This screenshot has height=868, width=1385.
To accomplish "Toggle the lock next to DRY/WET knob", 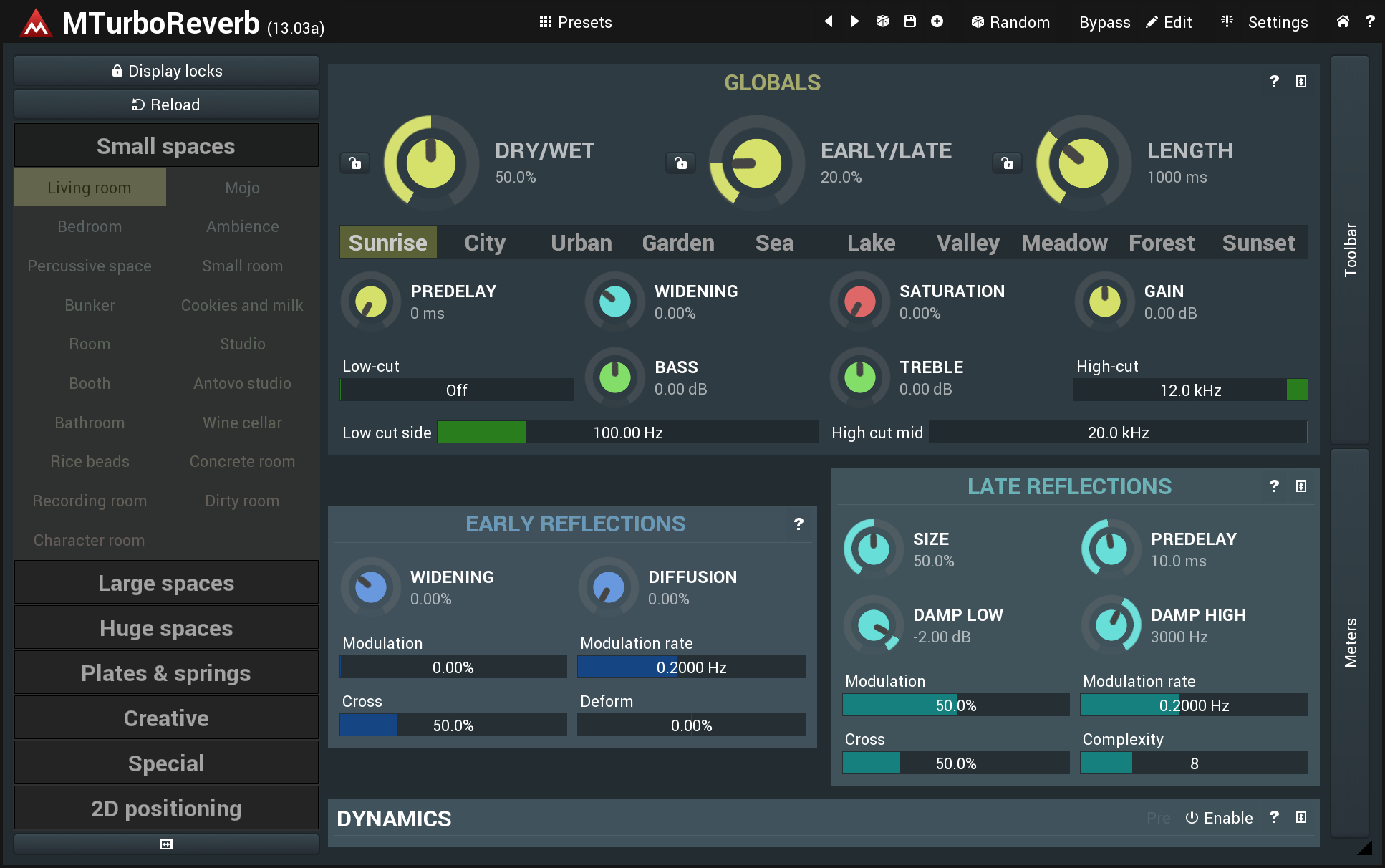I will point(355,163).
